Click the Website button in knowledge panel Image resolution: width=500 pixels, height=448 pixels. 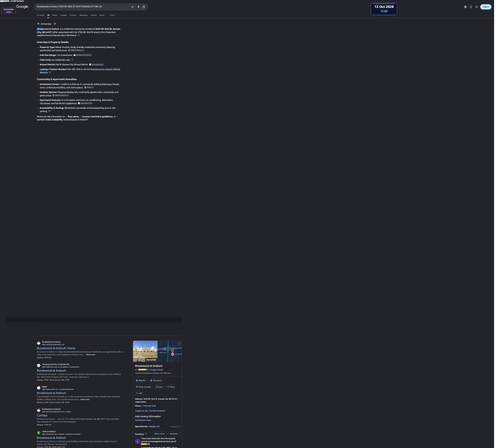(x=141, y=380)
